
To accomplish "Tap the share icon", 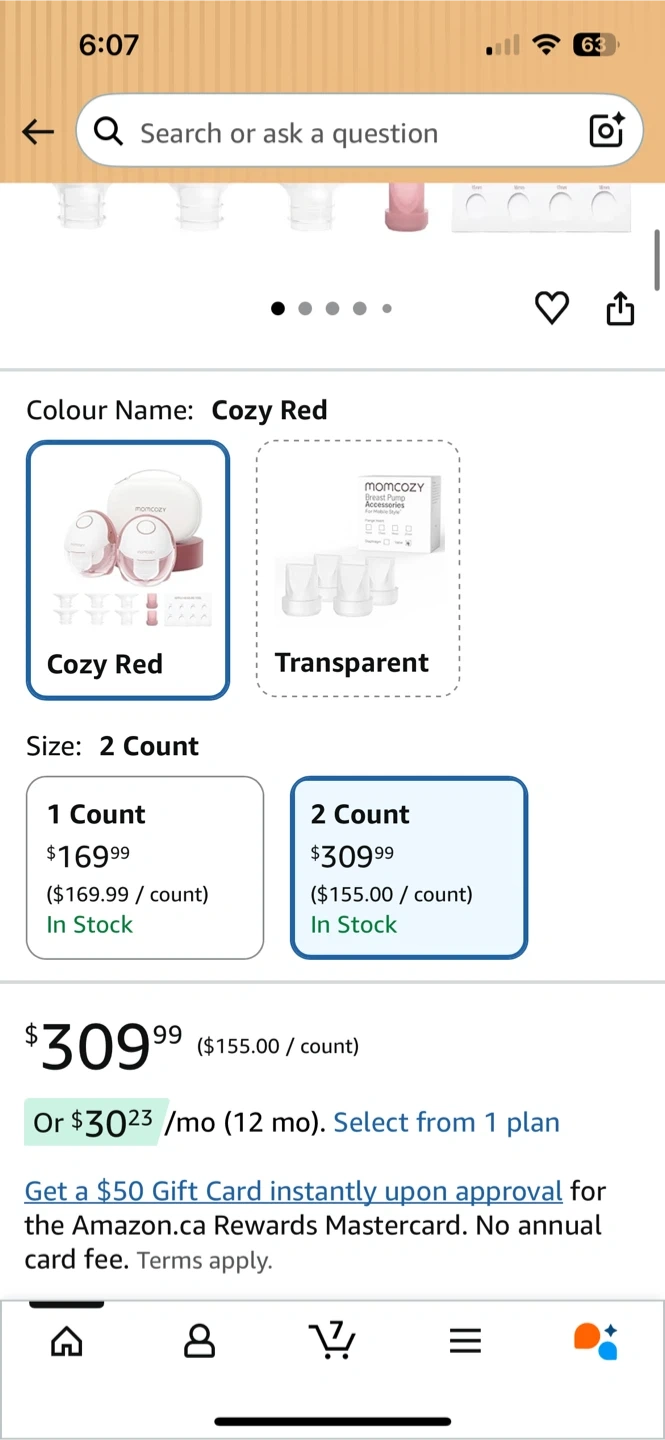I will coord(620,308).
